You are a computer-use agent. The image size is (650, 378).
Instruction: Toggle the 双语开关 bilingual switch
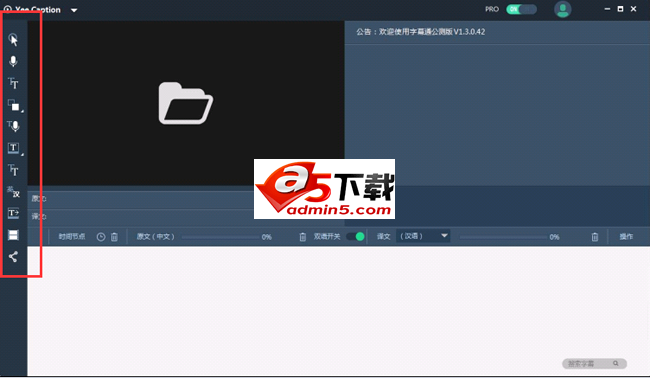pos(356,236)
